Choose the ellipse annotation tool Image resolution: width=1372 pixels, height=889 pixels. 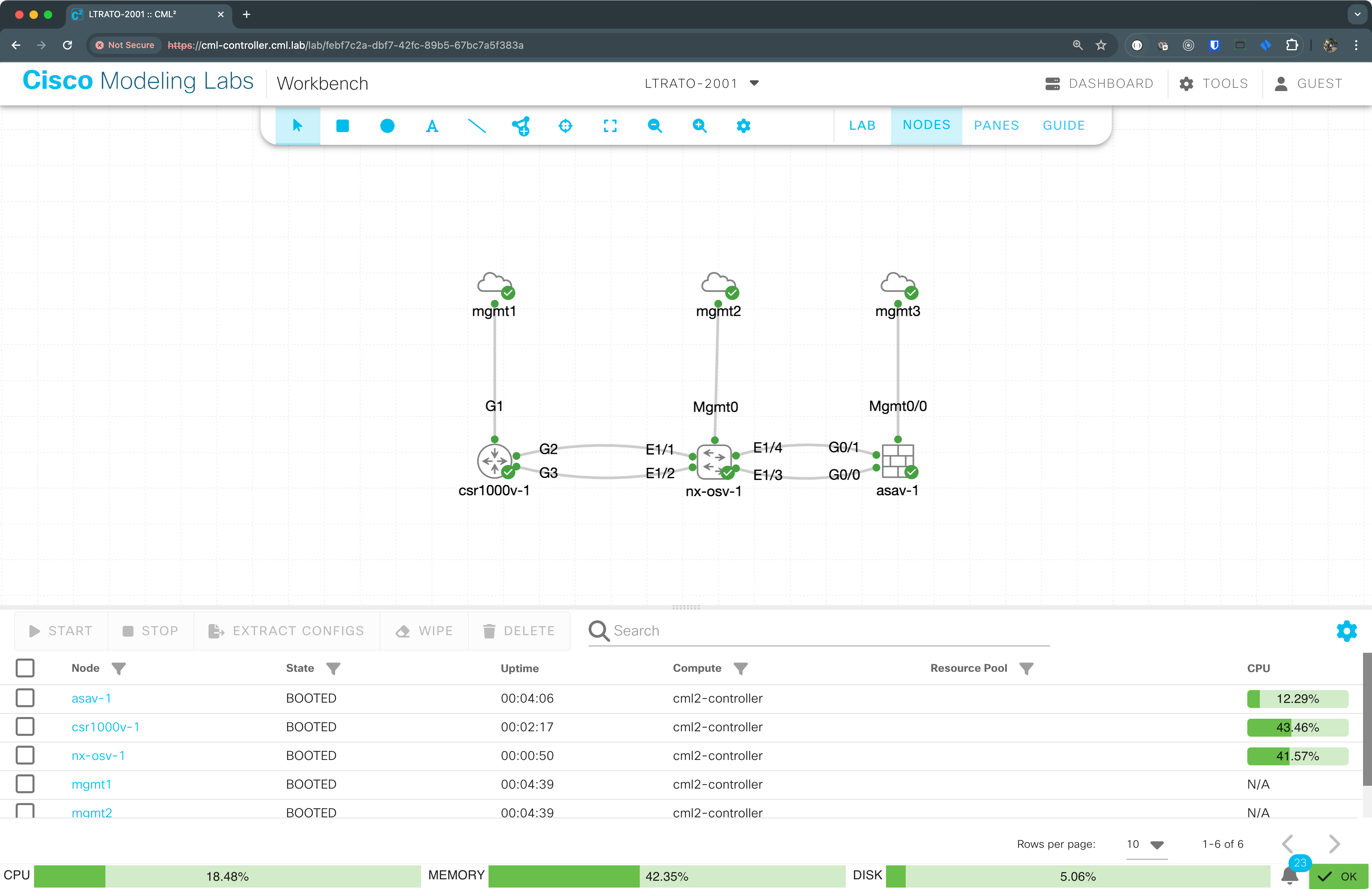click(387, 125)
